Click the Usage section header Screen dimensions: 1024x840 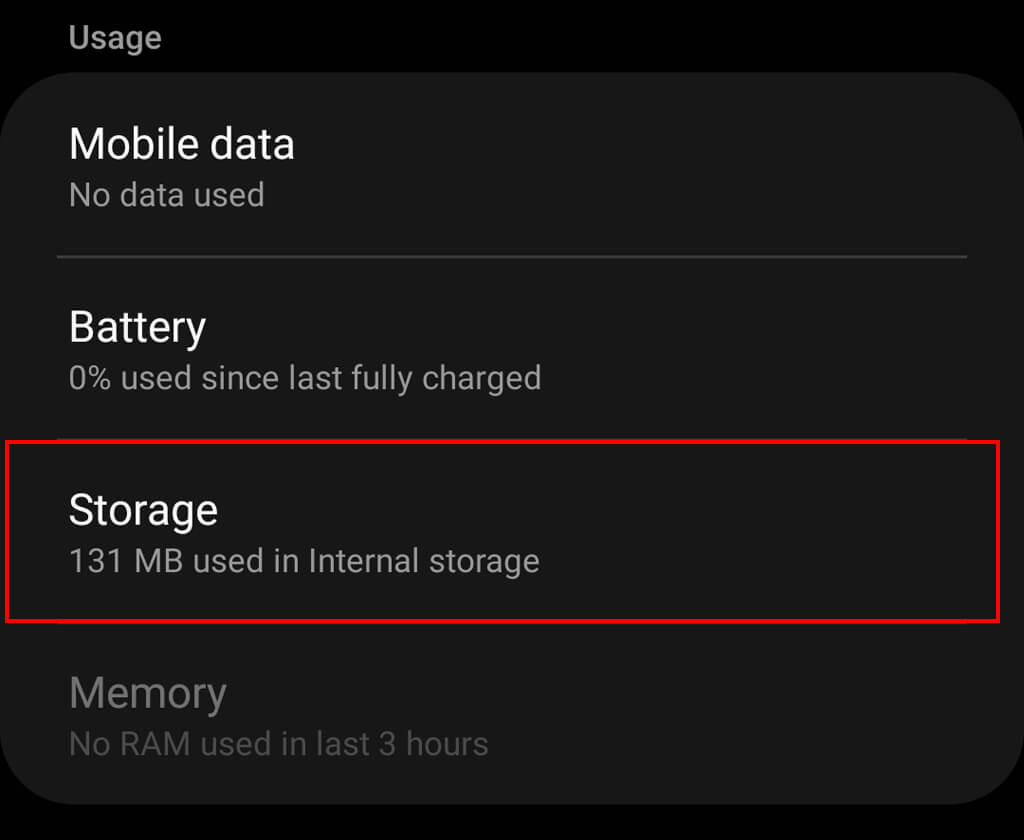tap(115, 38)
